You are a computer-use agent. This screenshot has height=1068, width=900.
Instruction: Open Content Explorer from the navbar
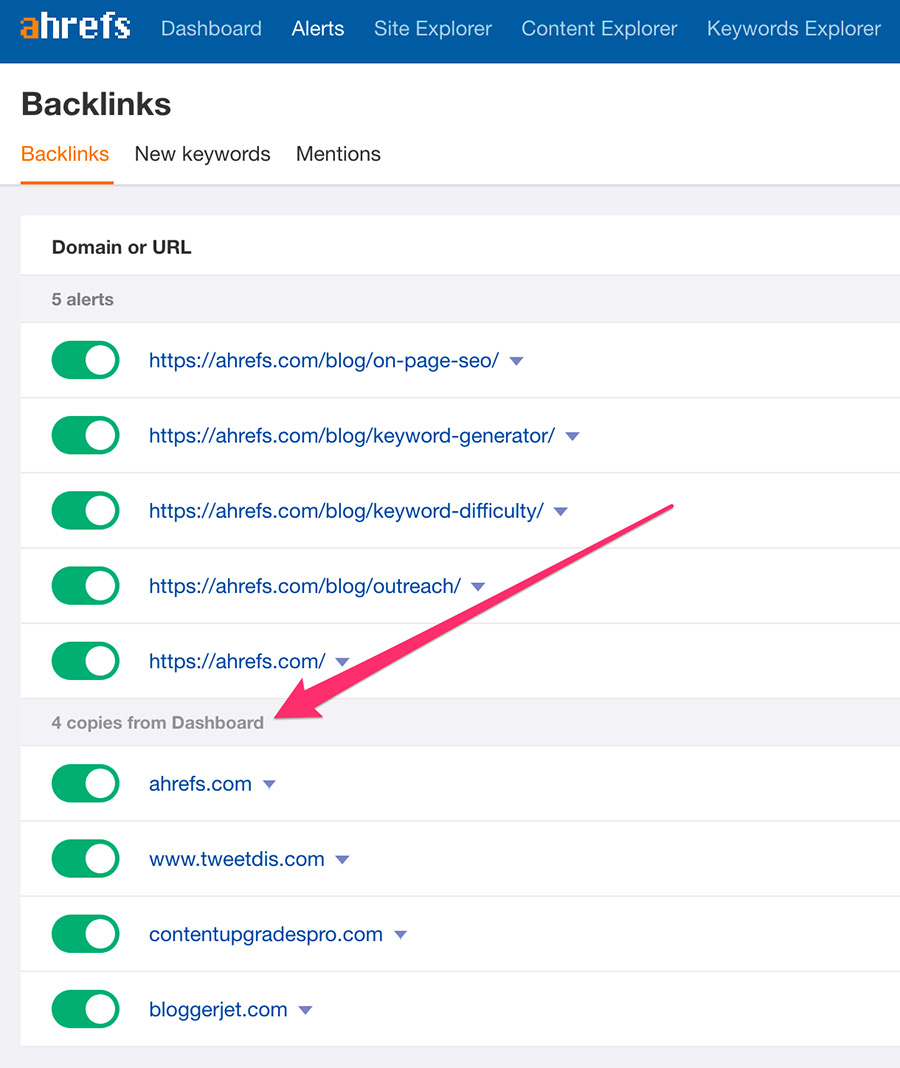(x=599, y=29)
